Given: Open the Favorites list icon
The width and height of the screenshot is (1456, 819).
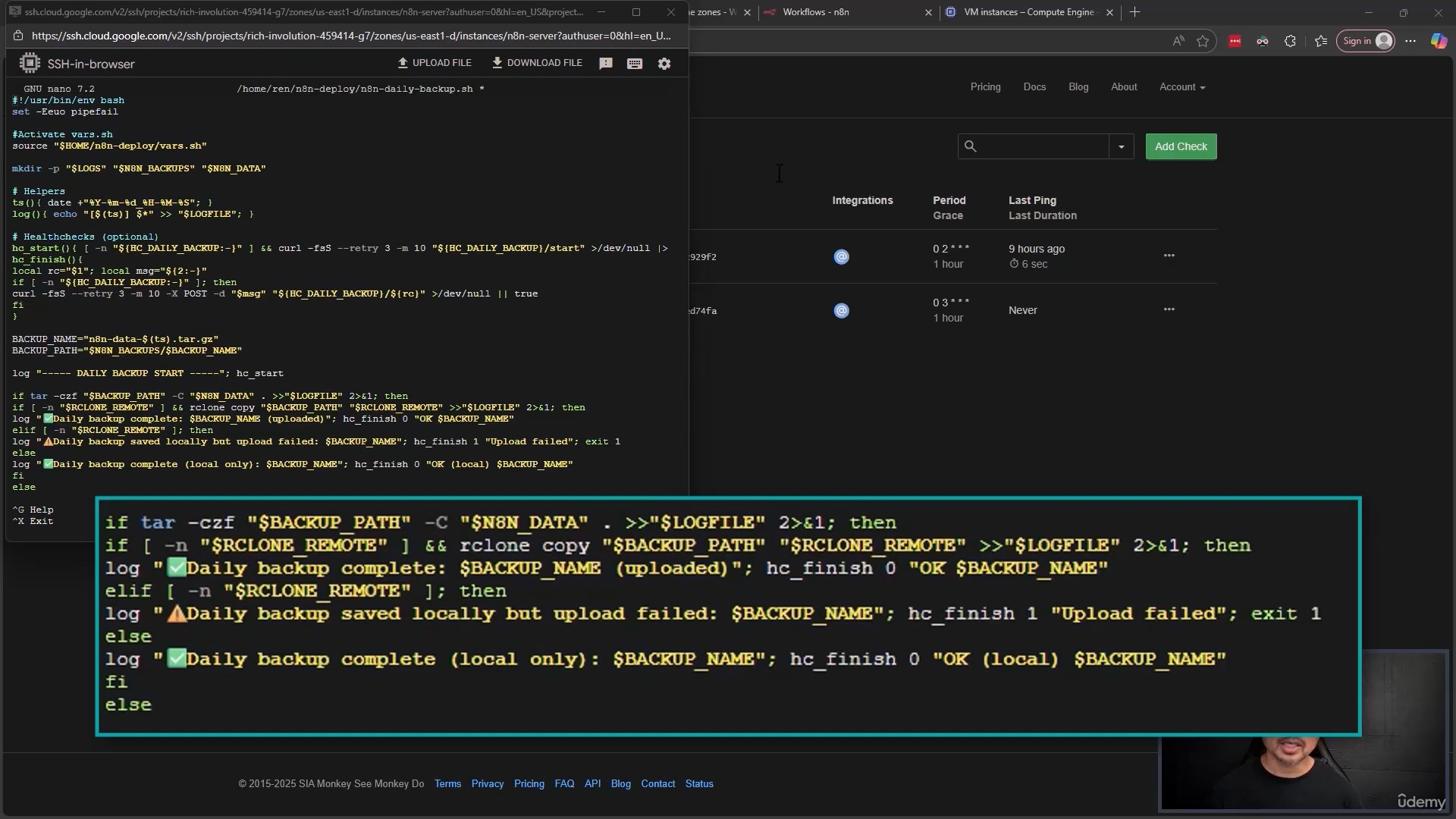Looking at the screenshot, I should point(1321,42).
